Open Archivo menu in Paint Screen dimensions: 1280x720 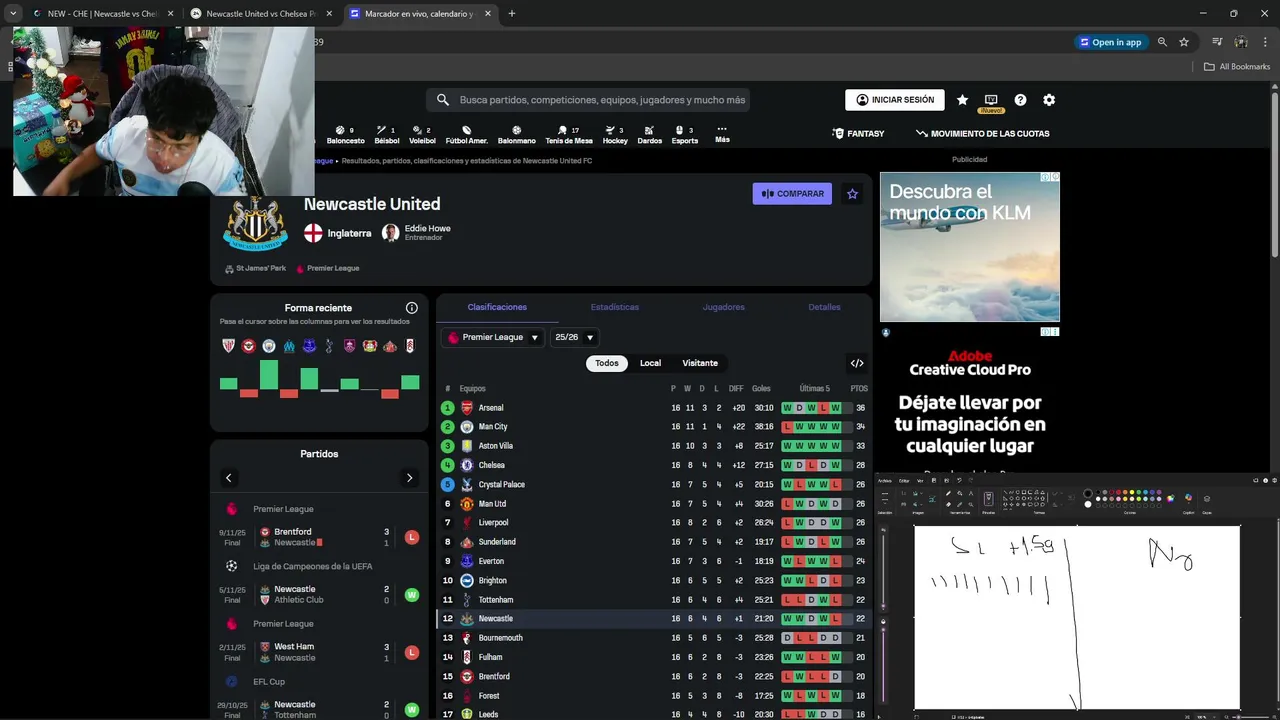point(885,480)
